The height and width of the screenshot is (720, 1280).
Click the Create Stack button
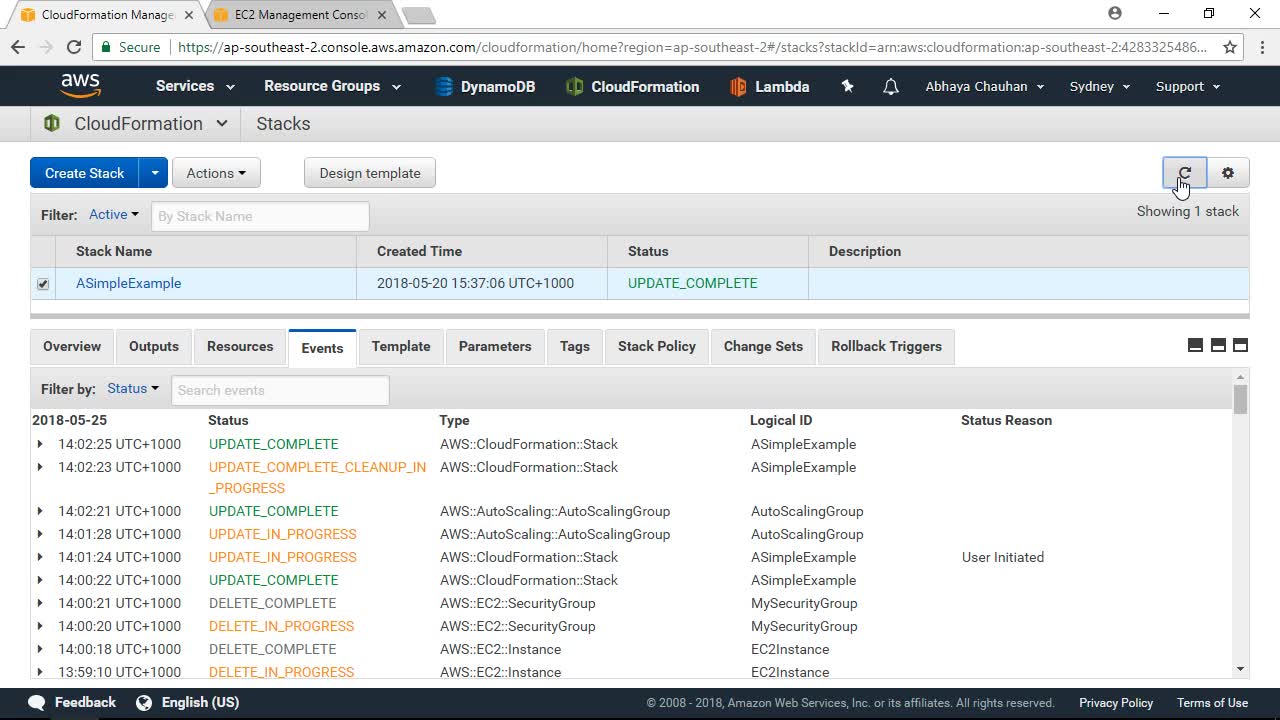pos(84,173)
